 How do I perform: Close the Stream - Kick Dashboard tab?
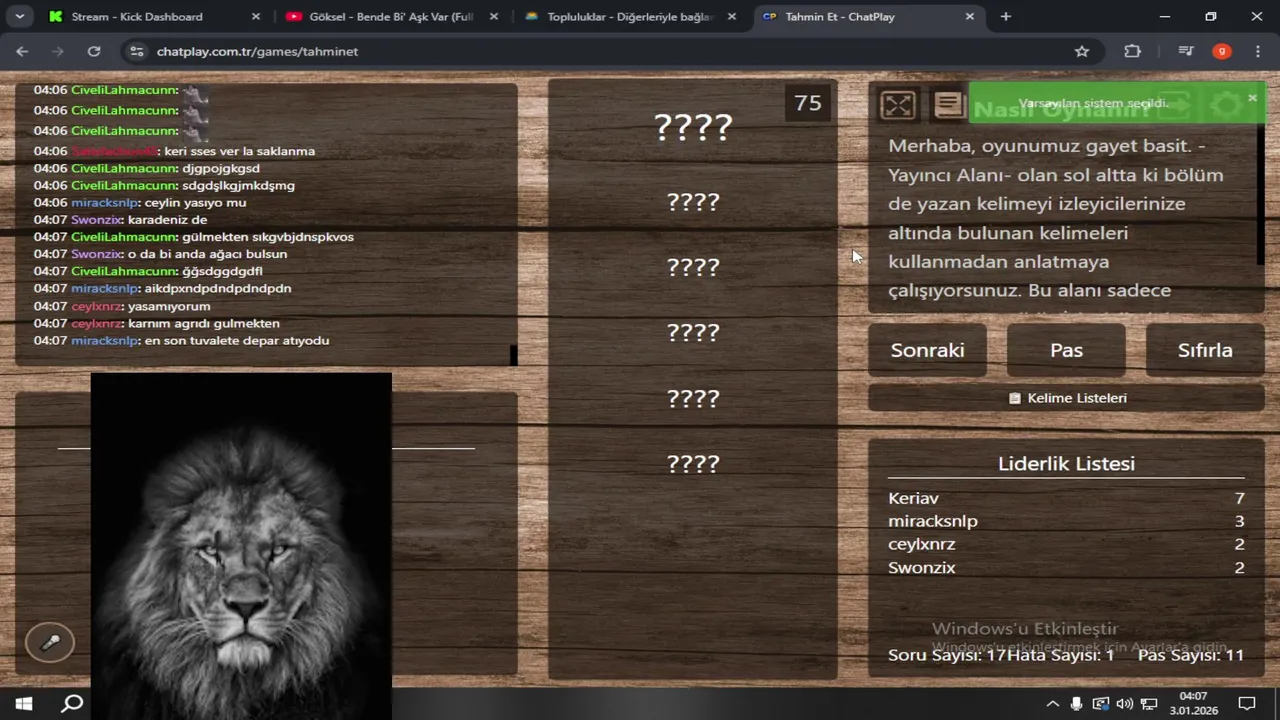tap(255, 16)
